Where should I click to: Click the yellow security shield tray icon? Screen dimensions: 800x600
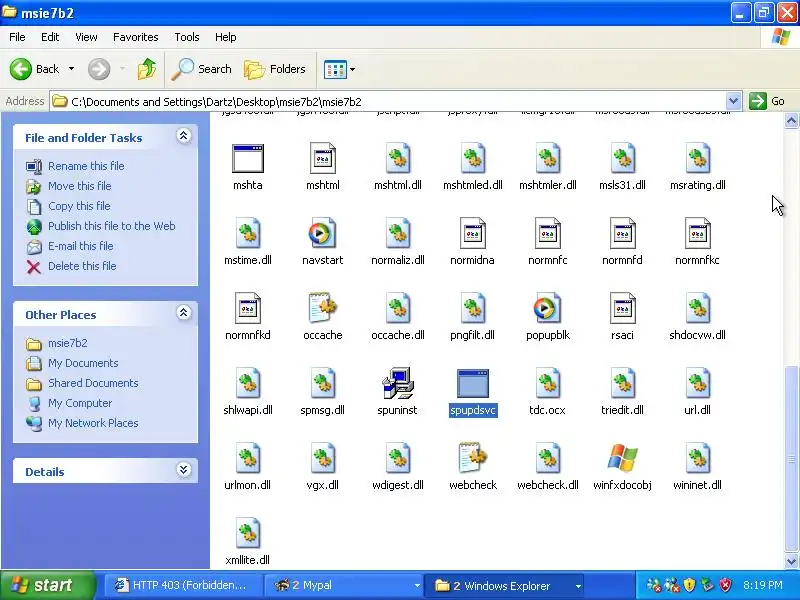tap(689, 585)
